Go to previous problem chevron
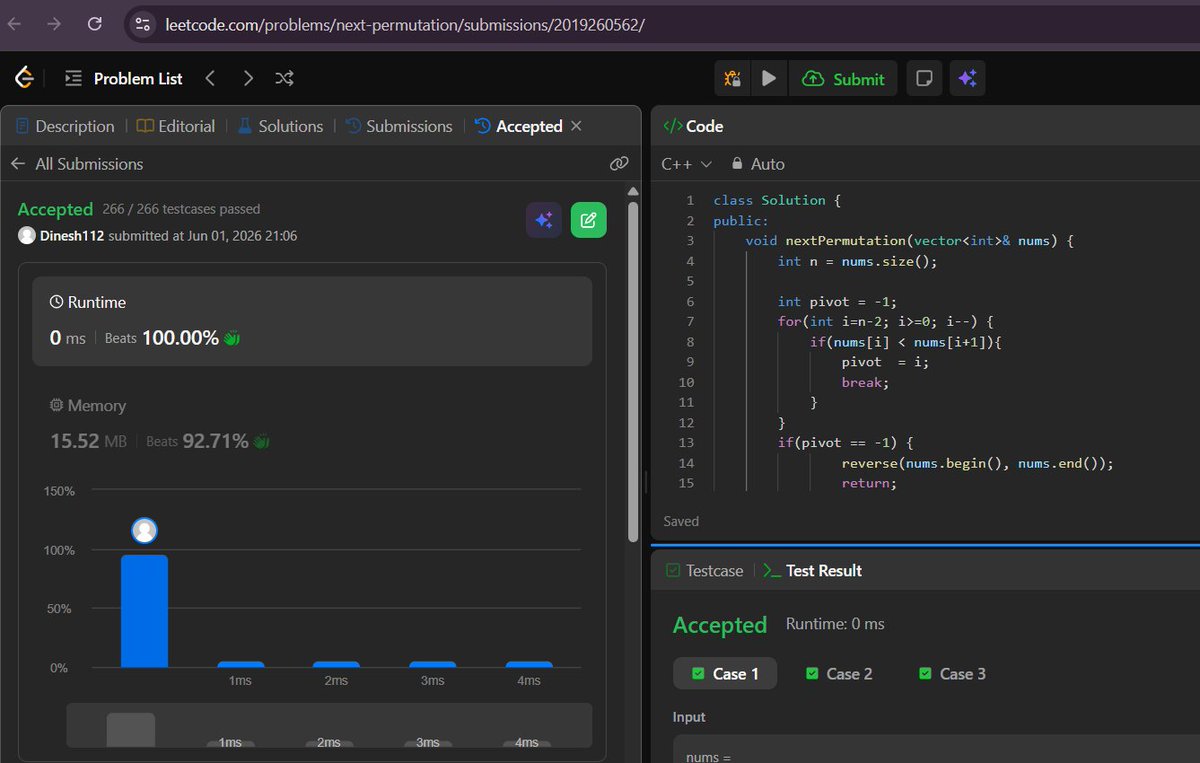Image resolution: width=1200 pixels, height=763 pixels. [210, 78]
